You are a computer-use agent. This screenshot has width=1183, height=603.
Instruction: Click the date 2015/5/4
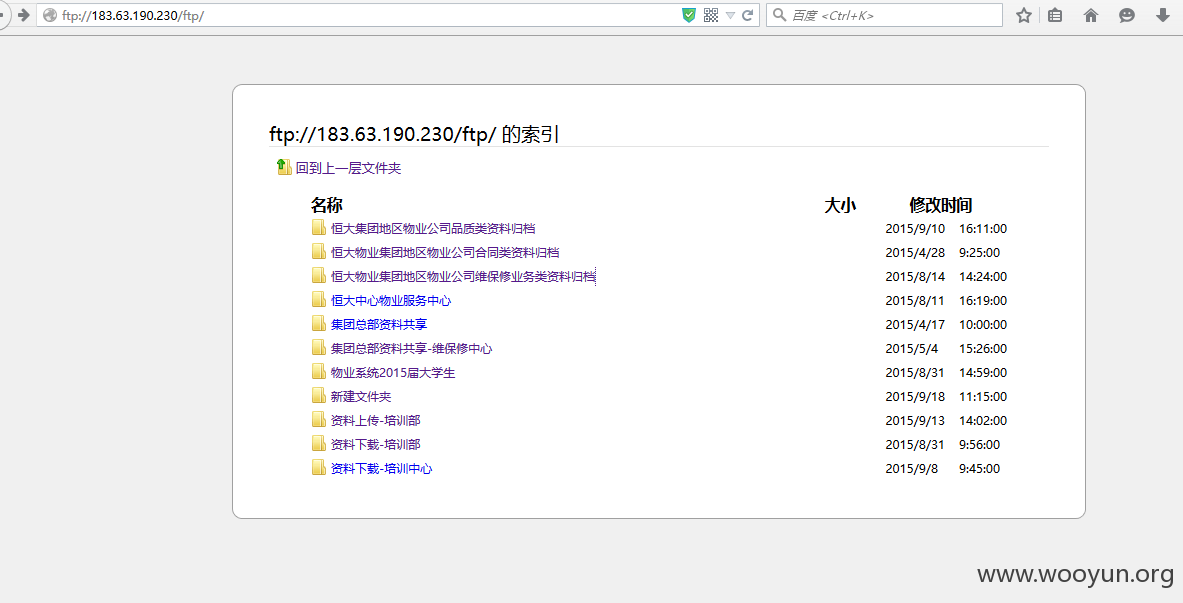coord(911,349)
